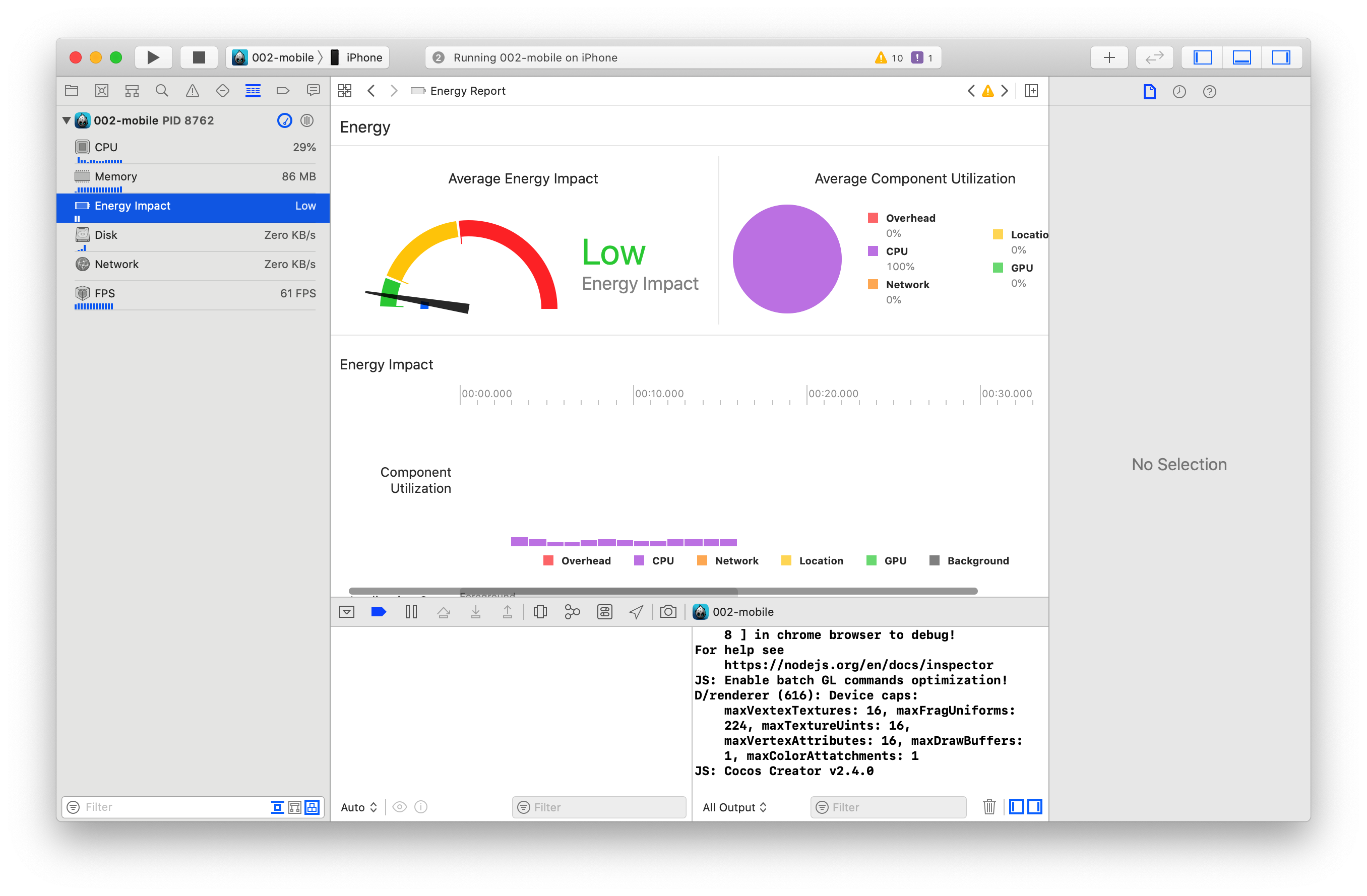This screenshot has height=896, width=1367.
Task: Pause program execution in debug bar
Action: tap(411, 612)
